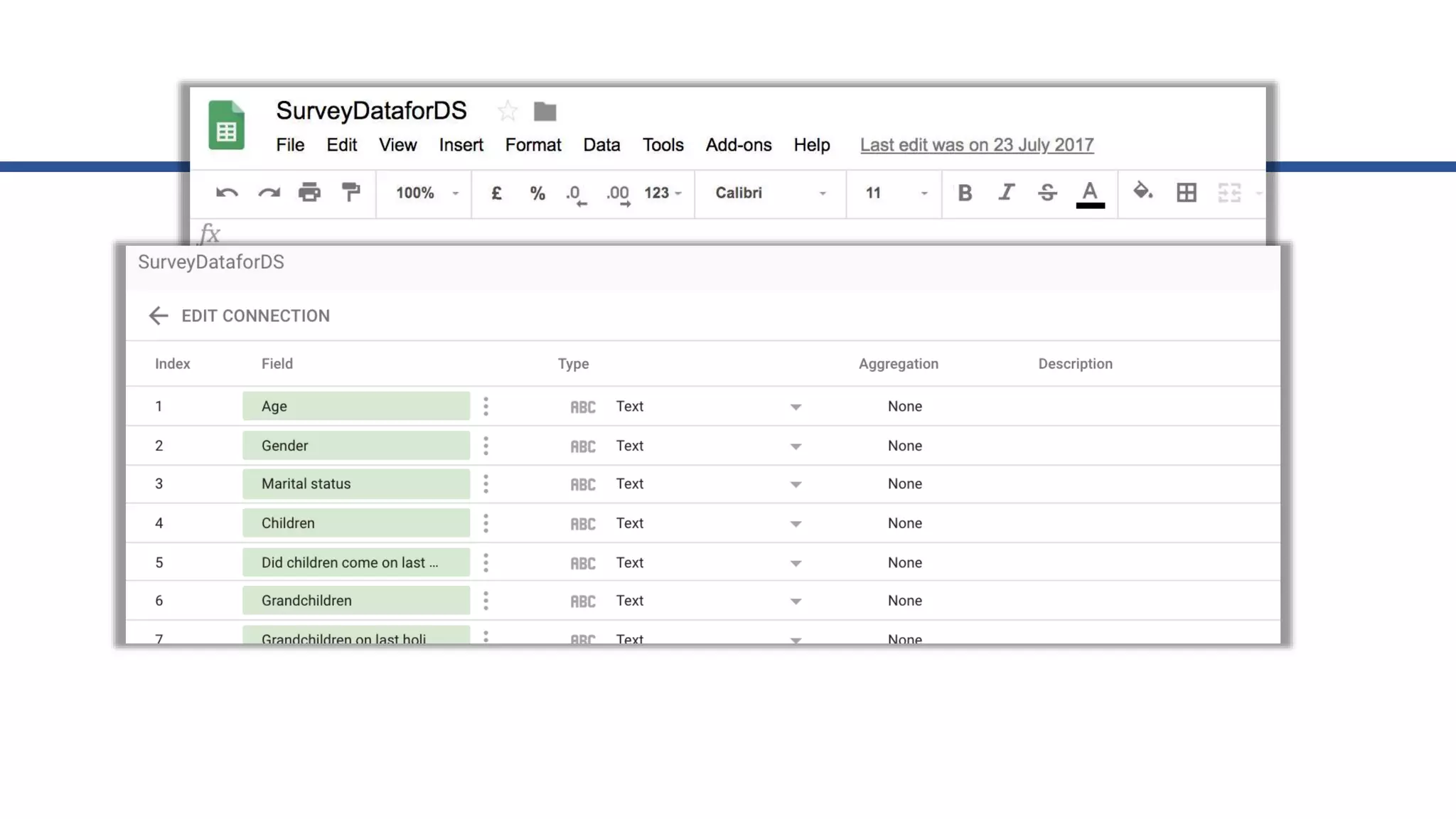Open the cell borders icon
This screenshot has width=1456, height=819.
point(1186,193)
